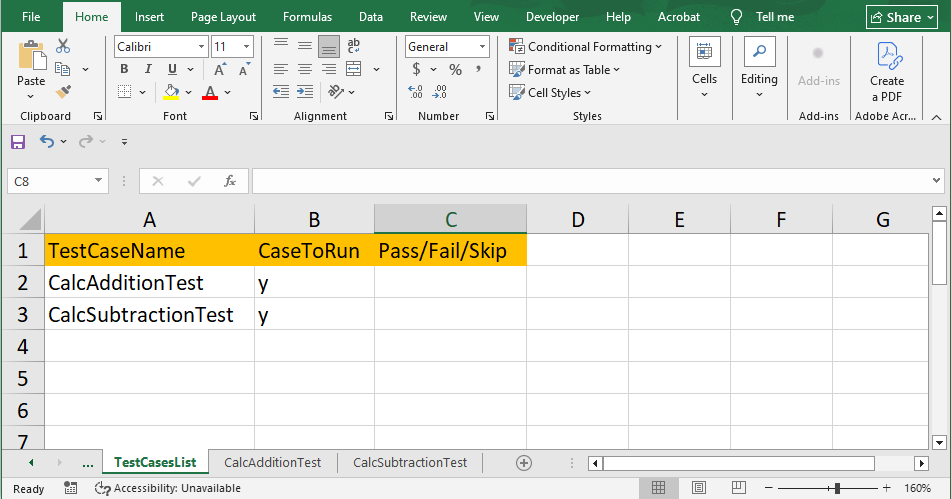This screenshot has width=951, height=499.
Task: Increase decimal places
Action: click(415, 92)
